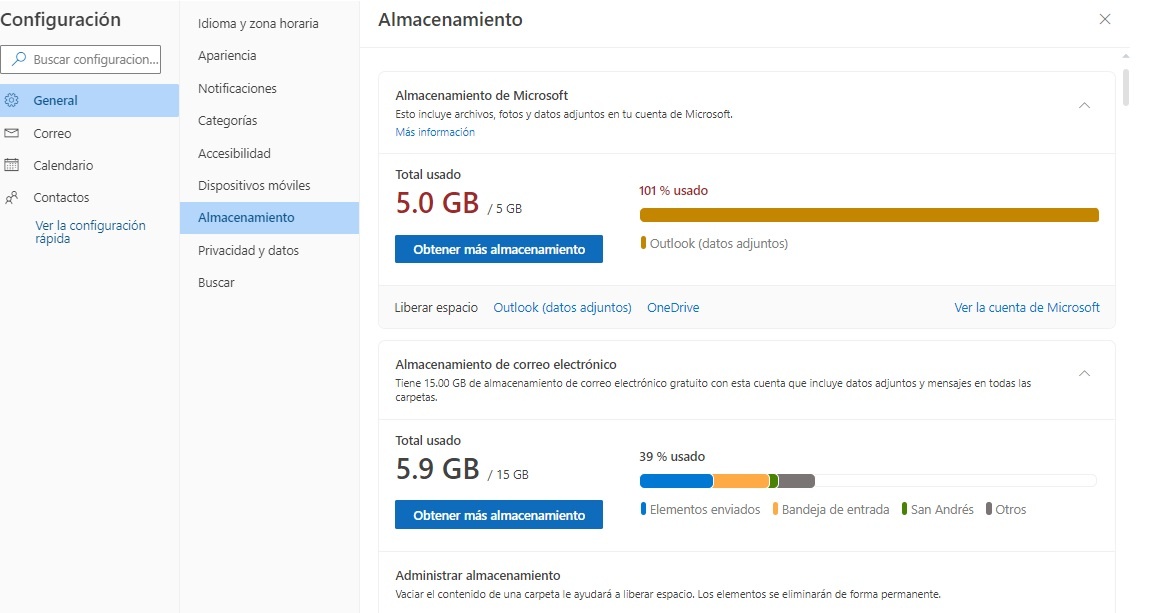This screenshot has width=1153, height=613.
Task: Close the Almacenamiento settings panel
Action: (1104, 19)
